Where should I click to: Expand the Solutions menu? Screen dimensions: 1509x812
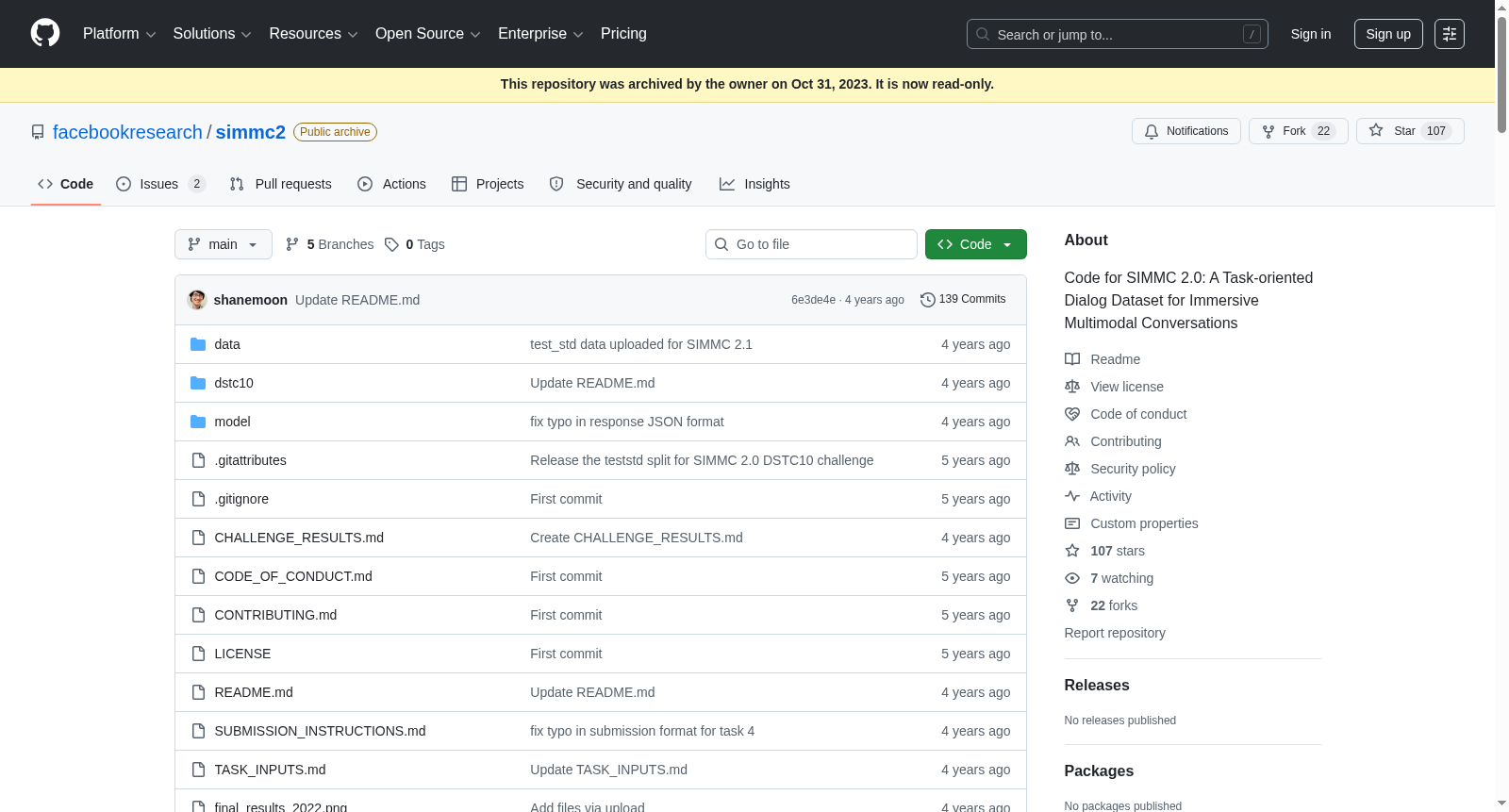[212, 34]
